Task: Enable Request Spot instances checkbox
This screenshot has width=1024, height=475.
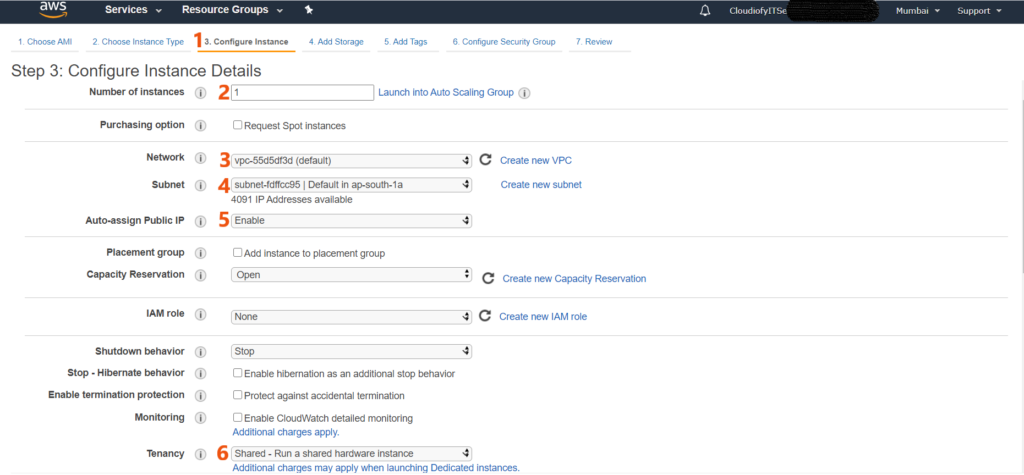Action: click(x=238, y=126)
